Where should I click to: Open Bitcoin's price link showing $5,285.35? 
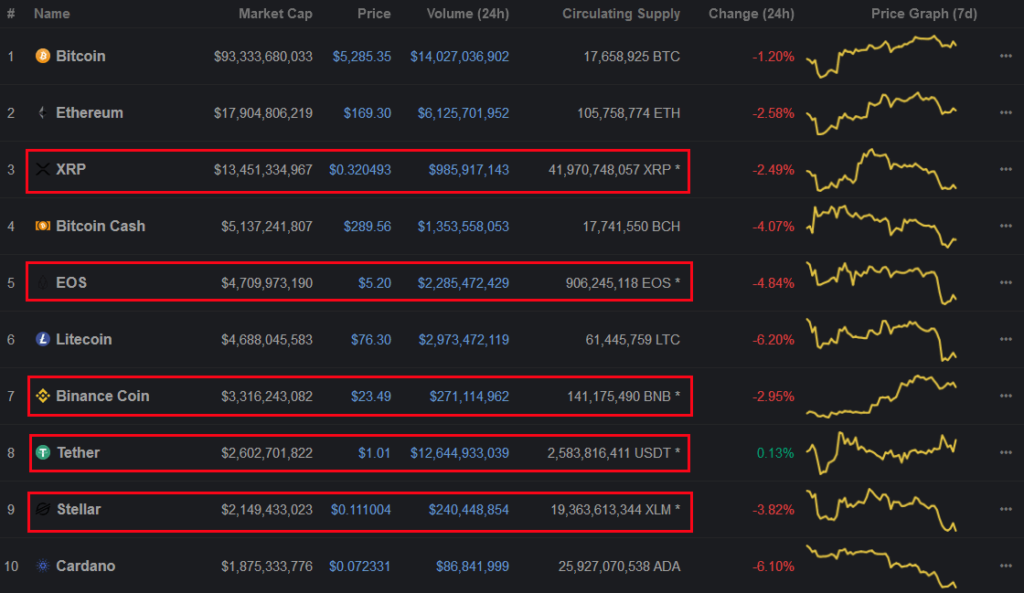(x=363, y=57)
